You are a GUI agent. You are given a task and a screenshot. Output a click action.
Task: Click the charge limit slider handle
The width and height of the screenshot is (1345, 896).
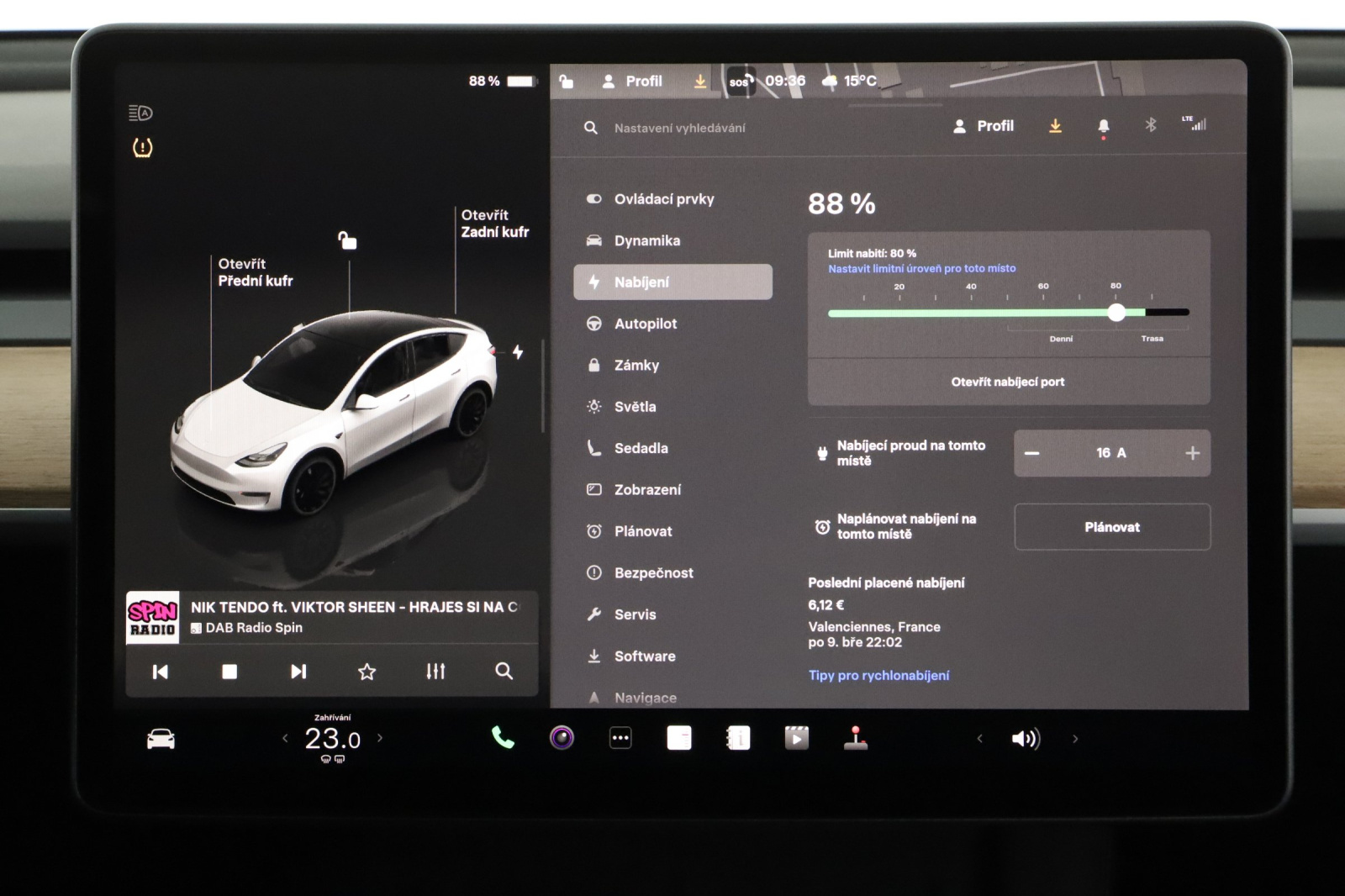pos(1116,313)
